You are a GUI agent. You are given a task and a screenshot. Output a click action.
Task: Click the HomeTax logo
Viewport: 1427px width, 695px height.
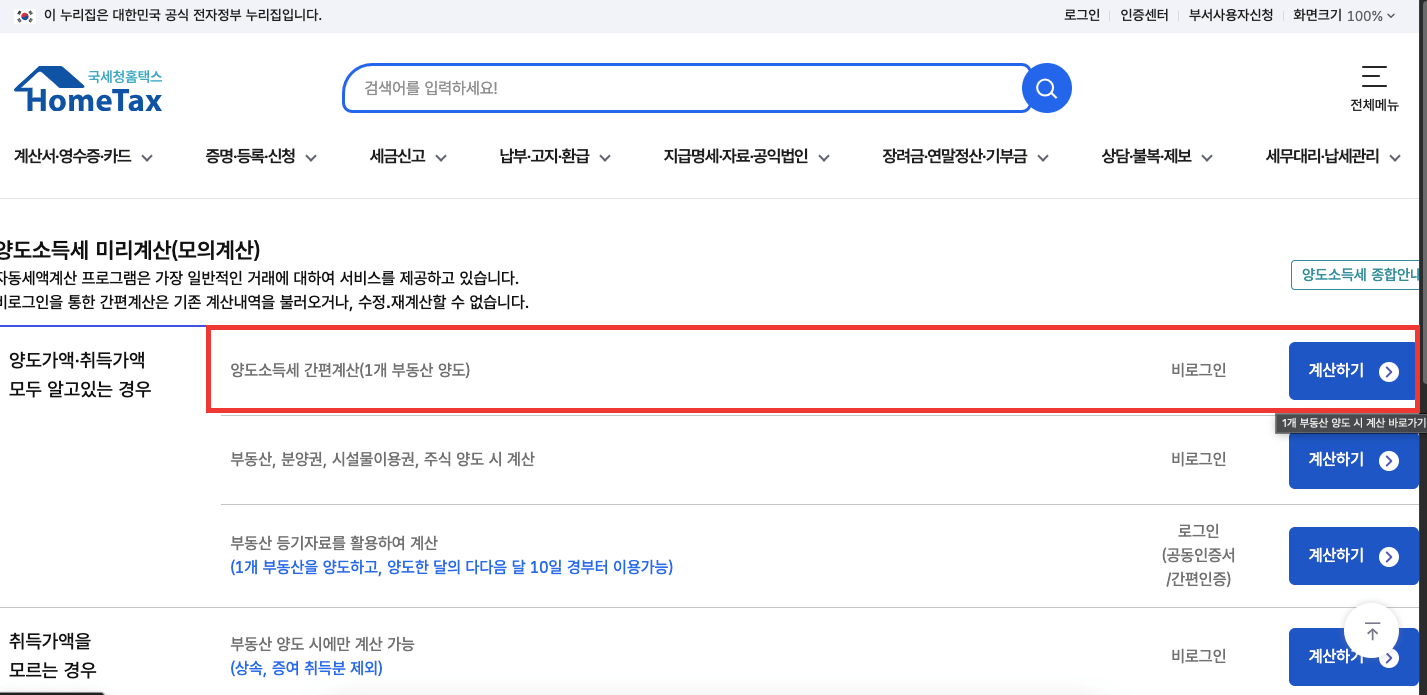(x=87, y=88)
